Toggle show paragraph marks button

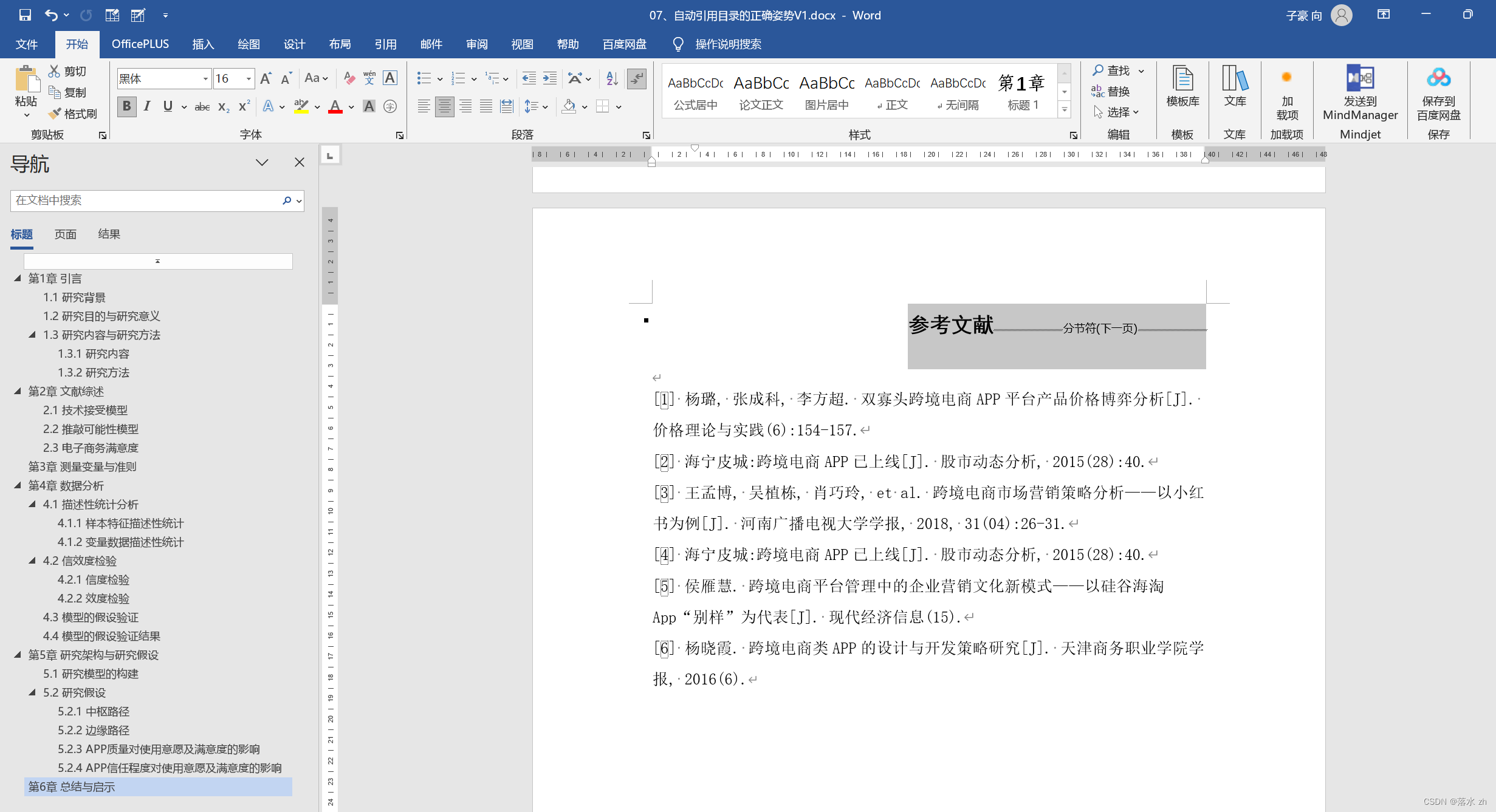click(x=636, y=78)
